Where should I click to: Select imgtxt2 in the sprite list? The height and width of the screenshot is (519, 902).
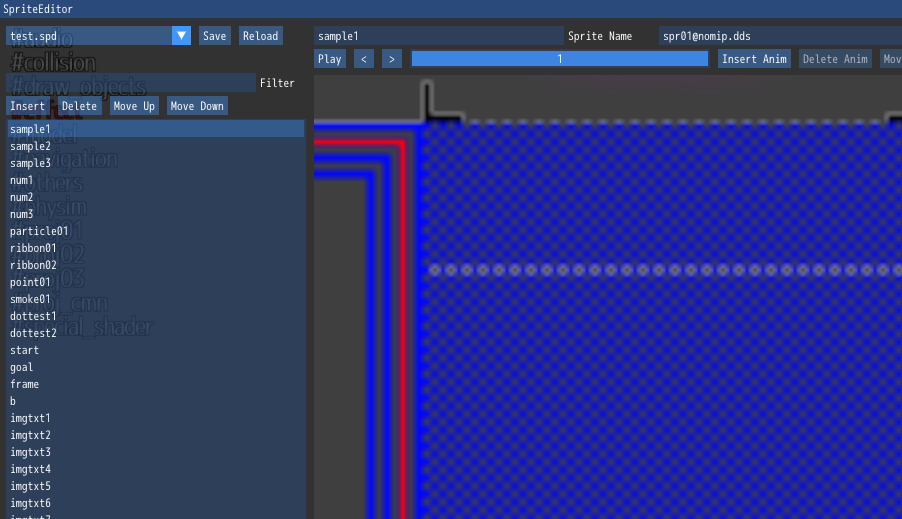click(x=155, y=435)
